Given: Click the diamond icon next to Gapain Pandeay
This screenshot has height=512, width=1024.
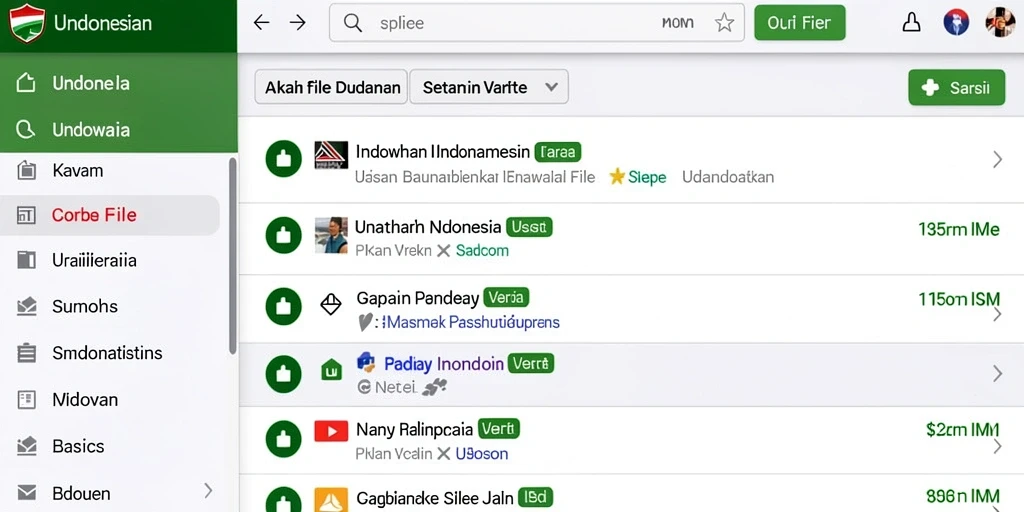Looking at the screenshot, I should click(x=330, y=304).
